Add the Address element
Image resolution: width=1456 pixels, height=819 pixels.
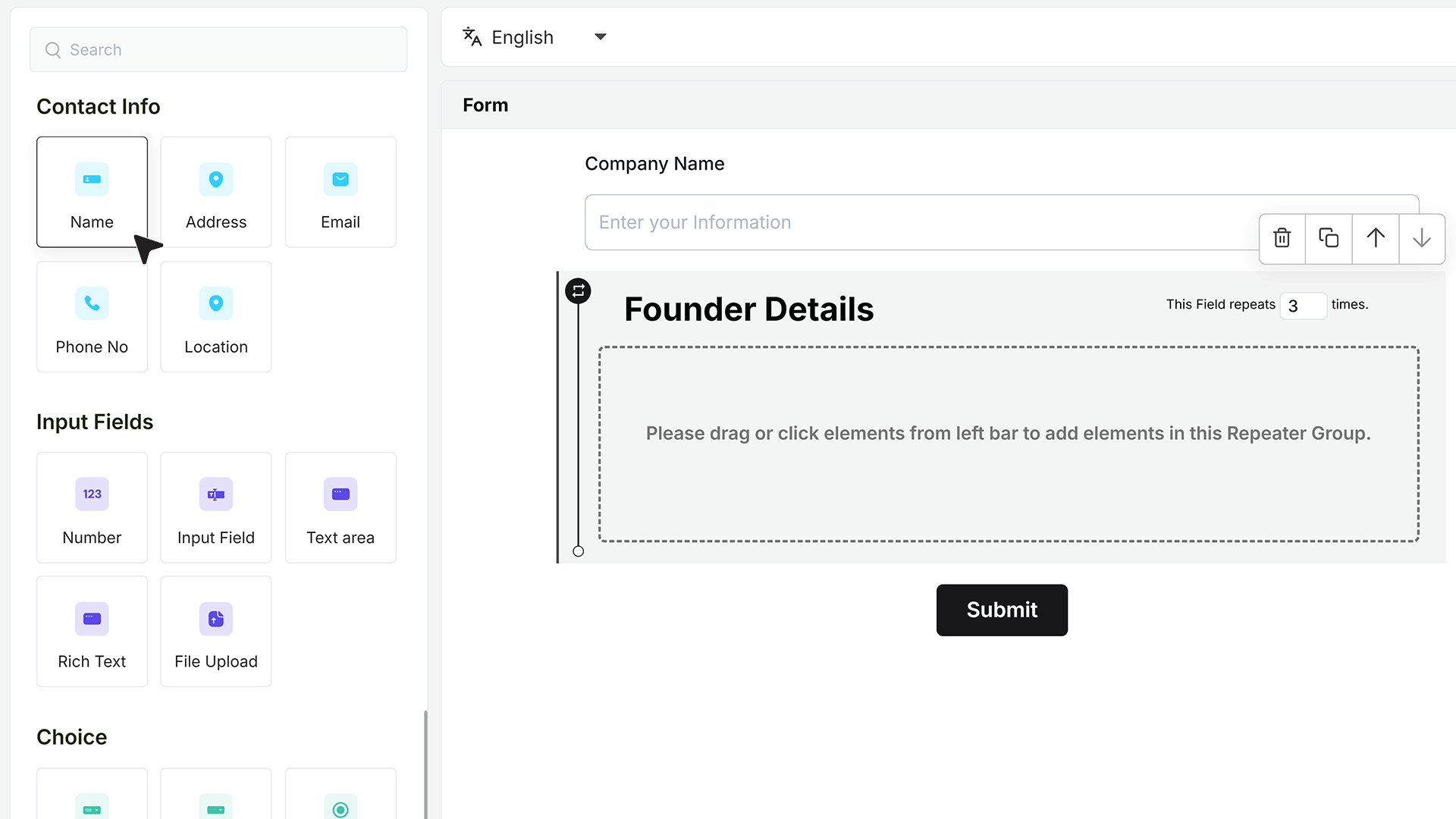click(x=216, y=192)
